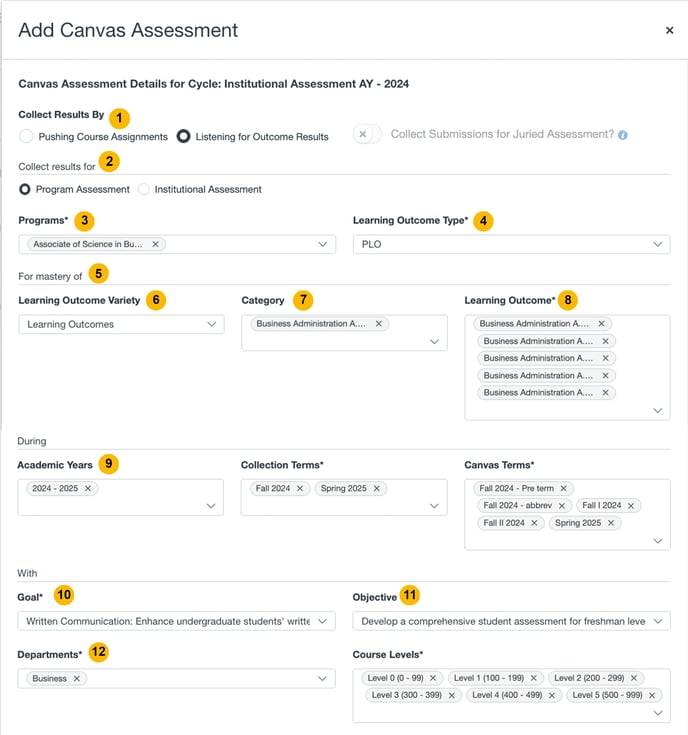Screen dimensions: 688x735
Task: Expand the Learning Outcome Variety dropdown
Action: tap(121, 324)
